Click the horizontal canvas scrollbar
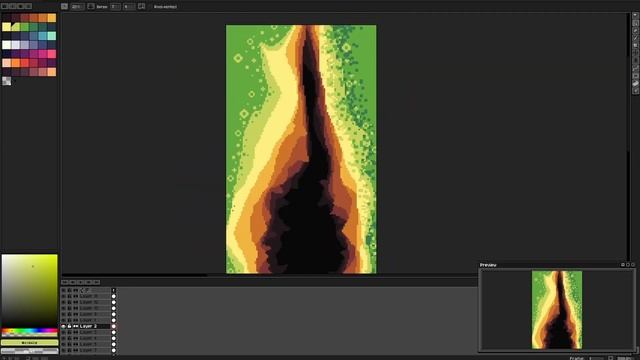 click(135, 276)
